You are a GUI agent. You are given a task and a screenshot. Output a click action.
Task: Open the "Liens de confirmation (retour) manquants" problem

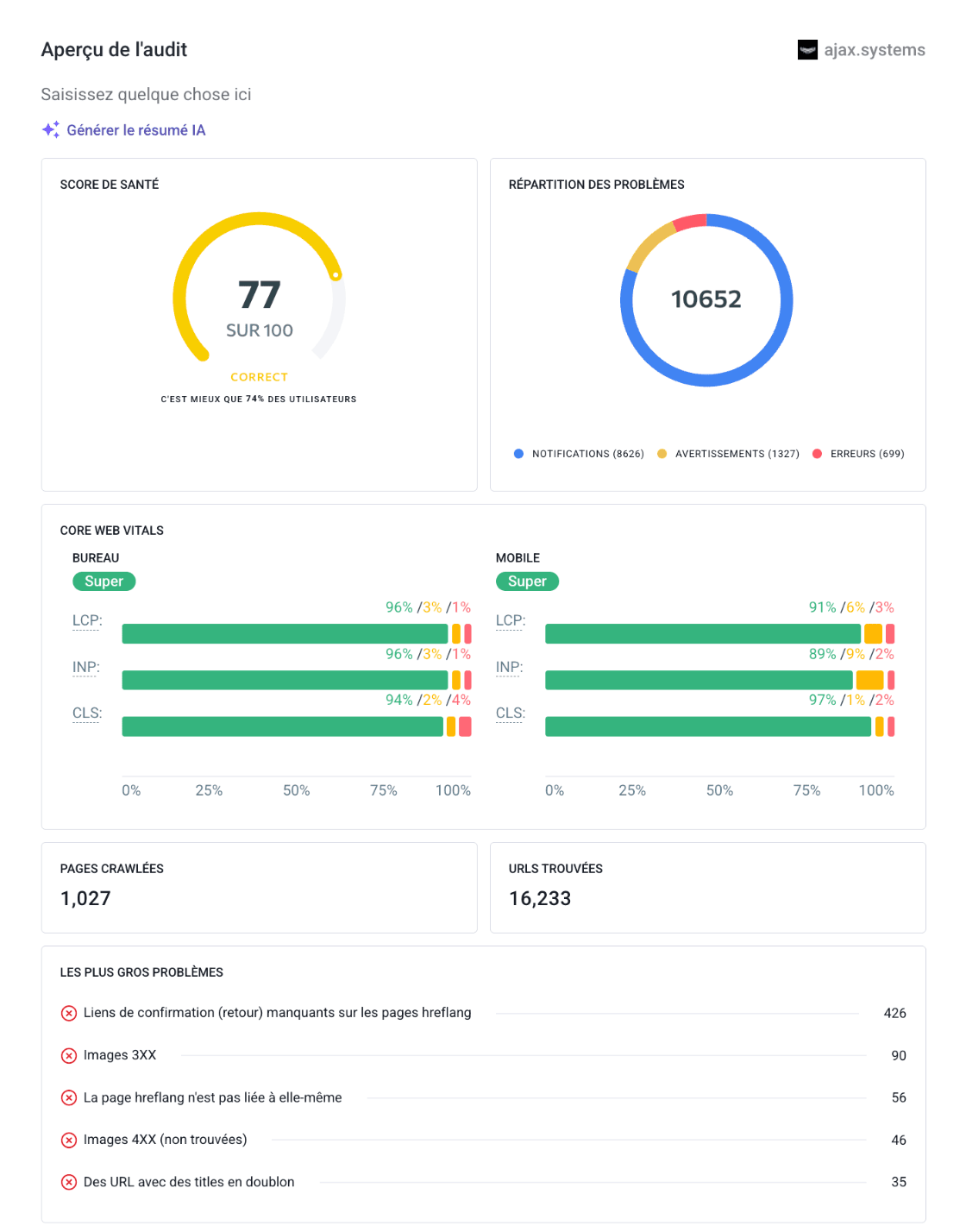278,1013
